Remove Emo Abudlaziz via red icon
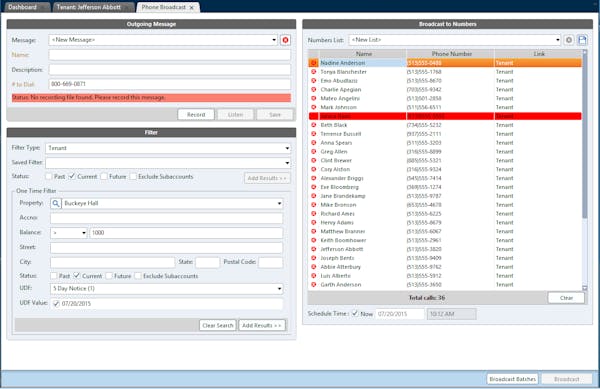 click(314, 80)
